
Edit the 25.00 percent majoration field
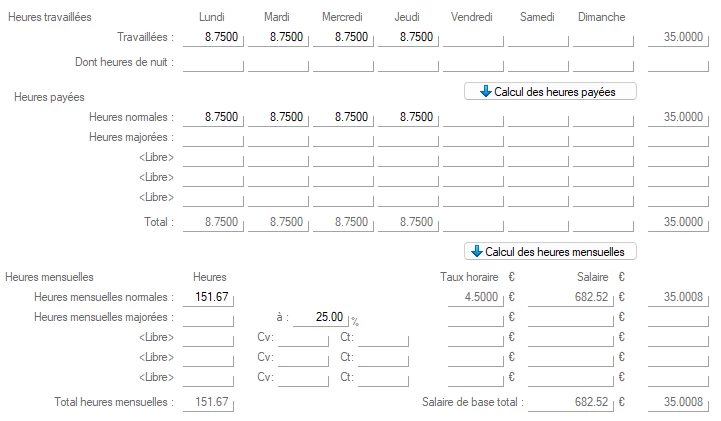click(x=321, y=317)
